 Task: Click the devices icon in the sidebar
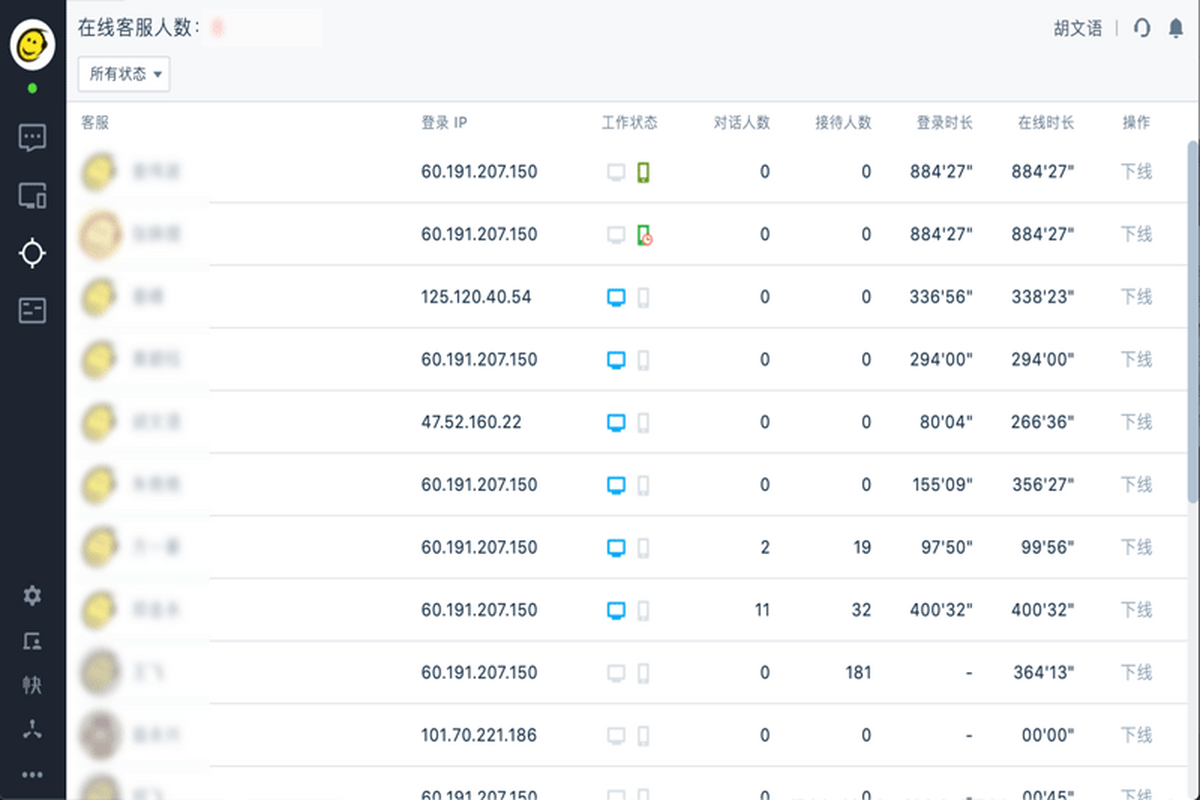(x=32, y=196)
